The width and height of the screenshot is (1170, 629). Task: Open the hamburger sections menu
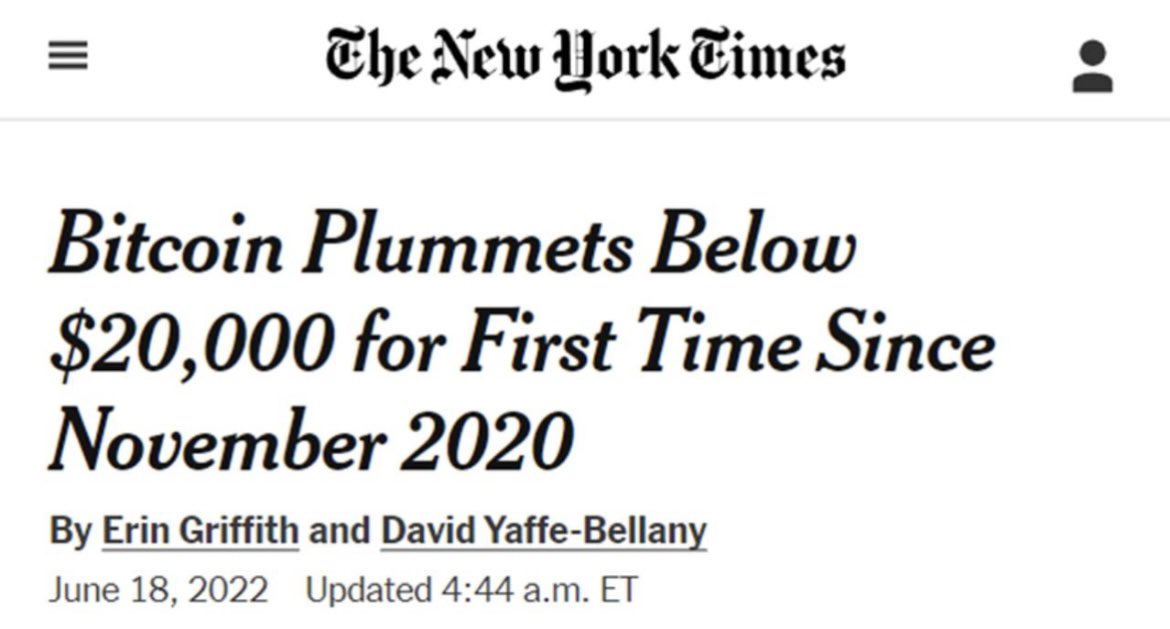click(68, 56)
